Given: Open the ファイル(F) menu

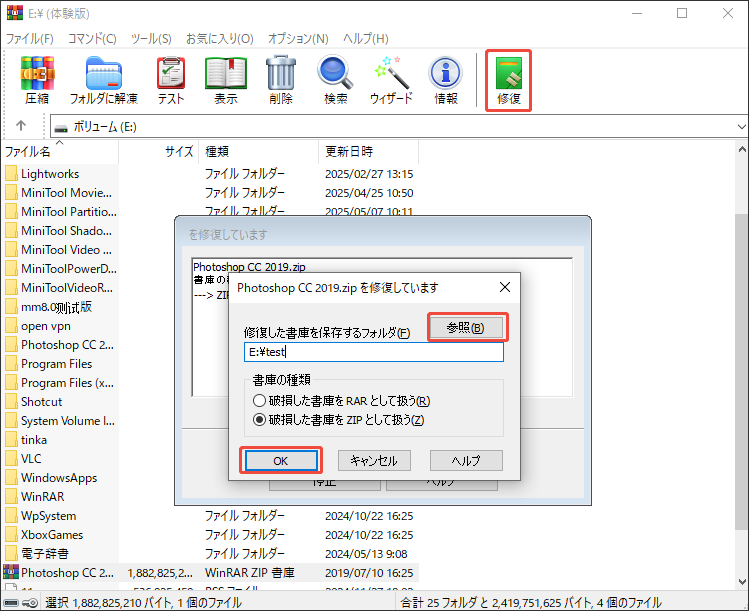Looking at the screenshot, I should [x=30, y=39].
